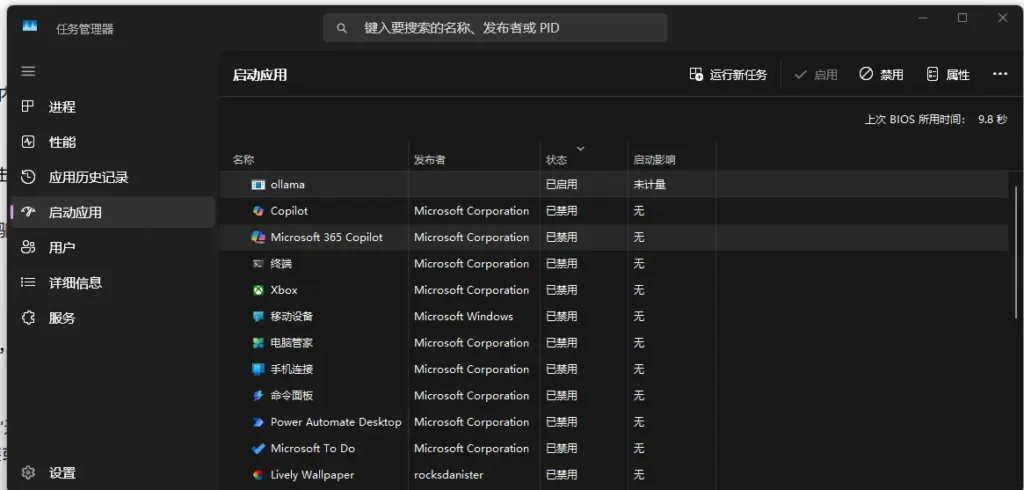Select the 手机连接 (Phone Link) icon
This screenshot has width=1024, height=490.
(259, 369)
